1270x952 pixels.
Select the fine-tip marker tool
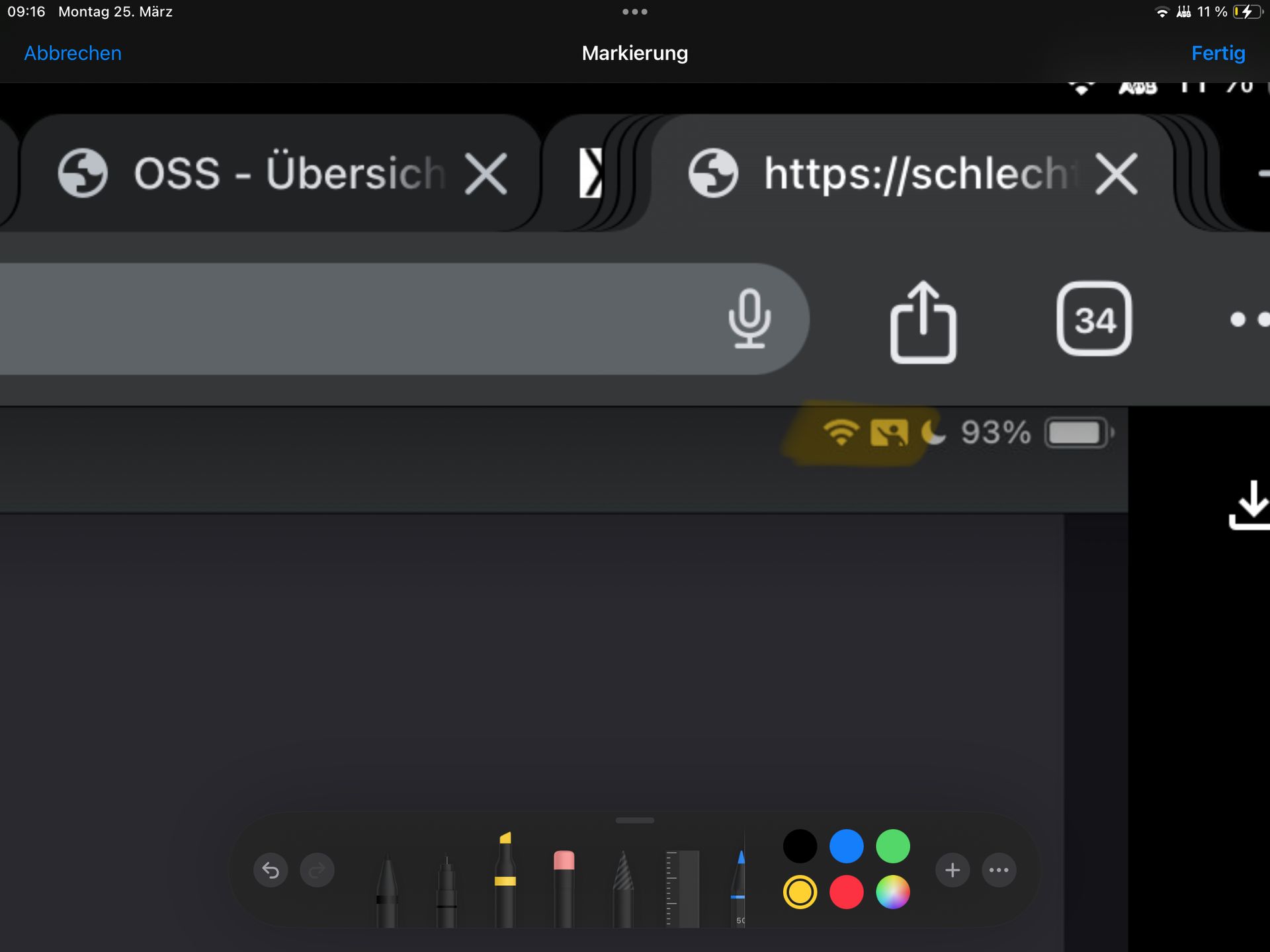446,889
